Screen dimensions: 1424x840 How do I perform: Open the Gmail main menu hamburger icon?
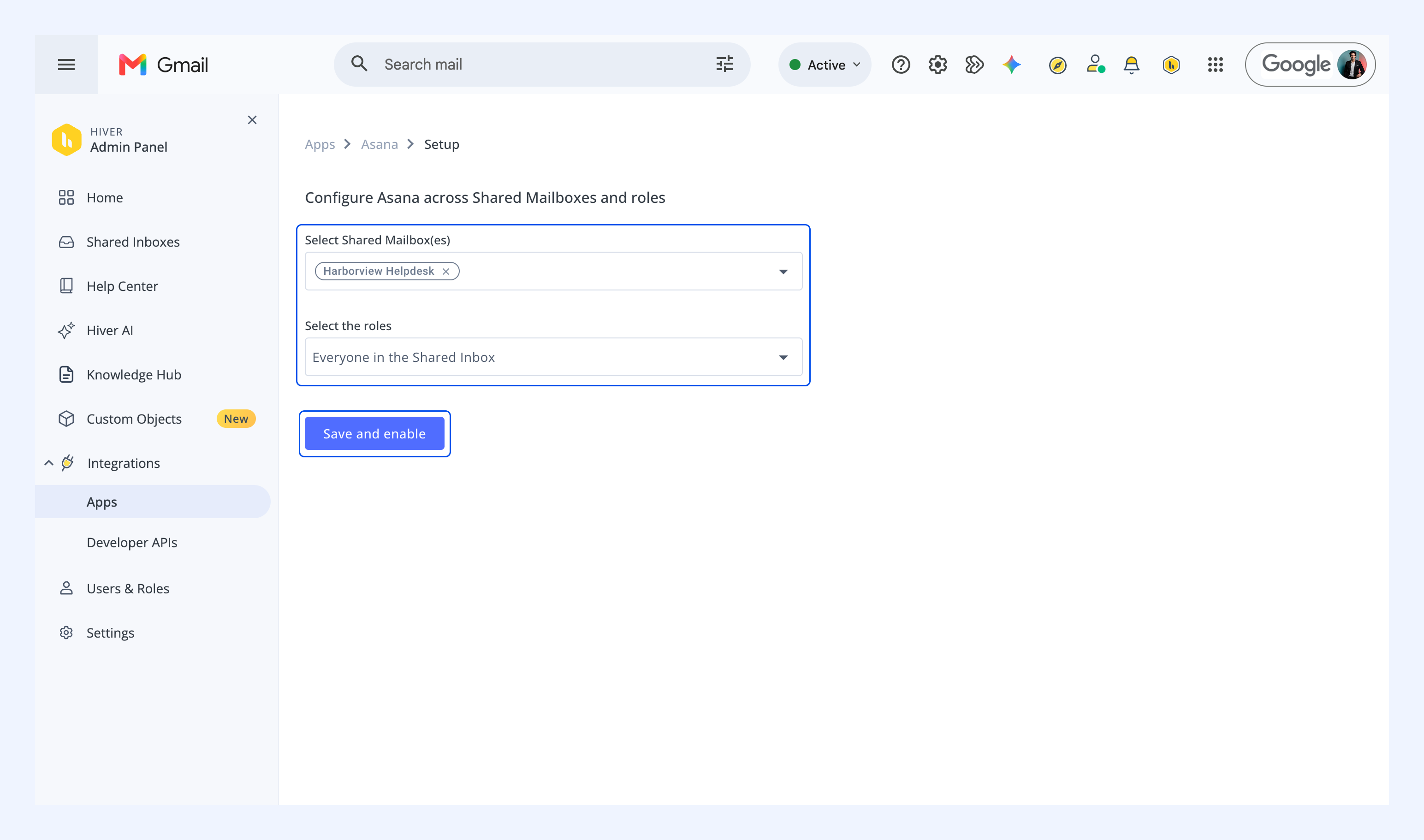coord(66,65)
